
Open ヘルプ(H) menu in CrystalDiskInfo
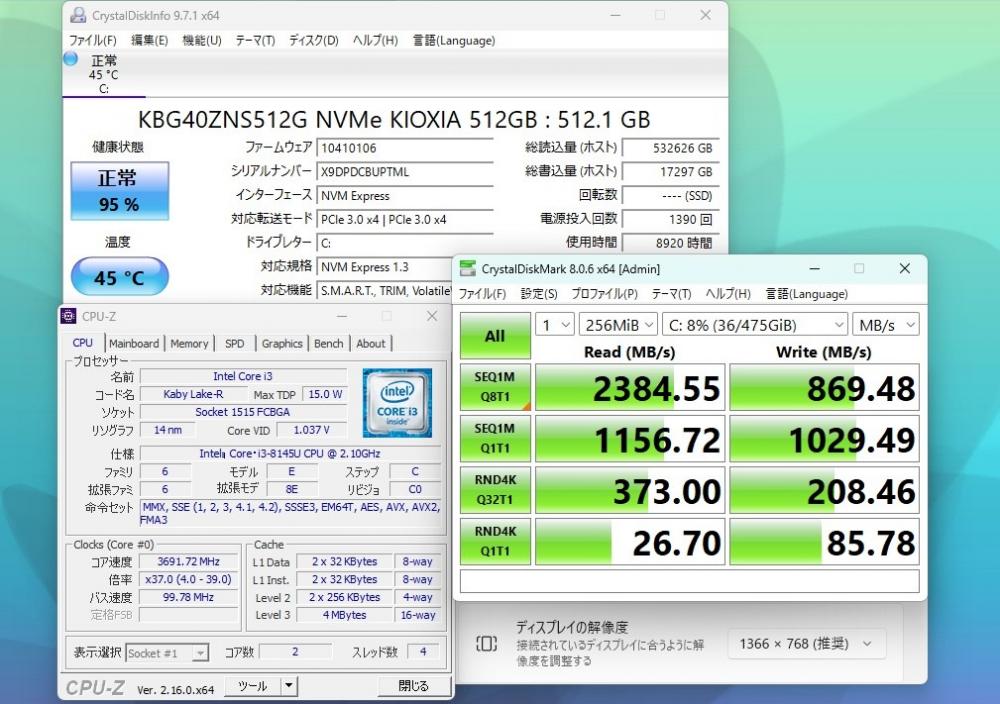tap(375, 40)
